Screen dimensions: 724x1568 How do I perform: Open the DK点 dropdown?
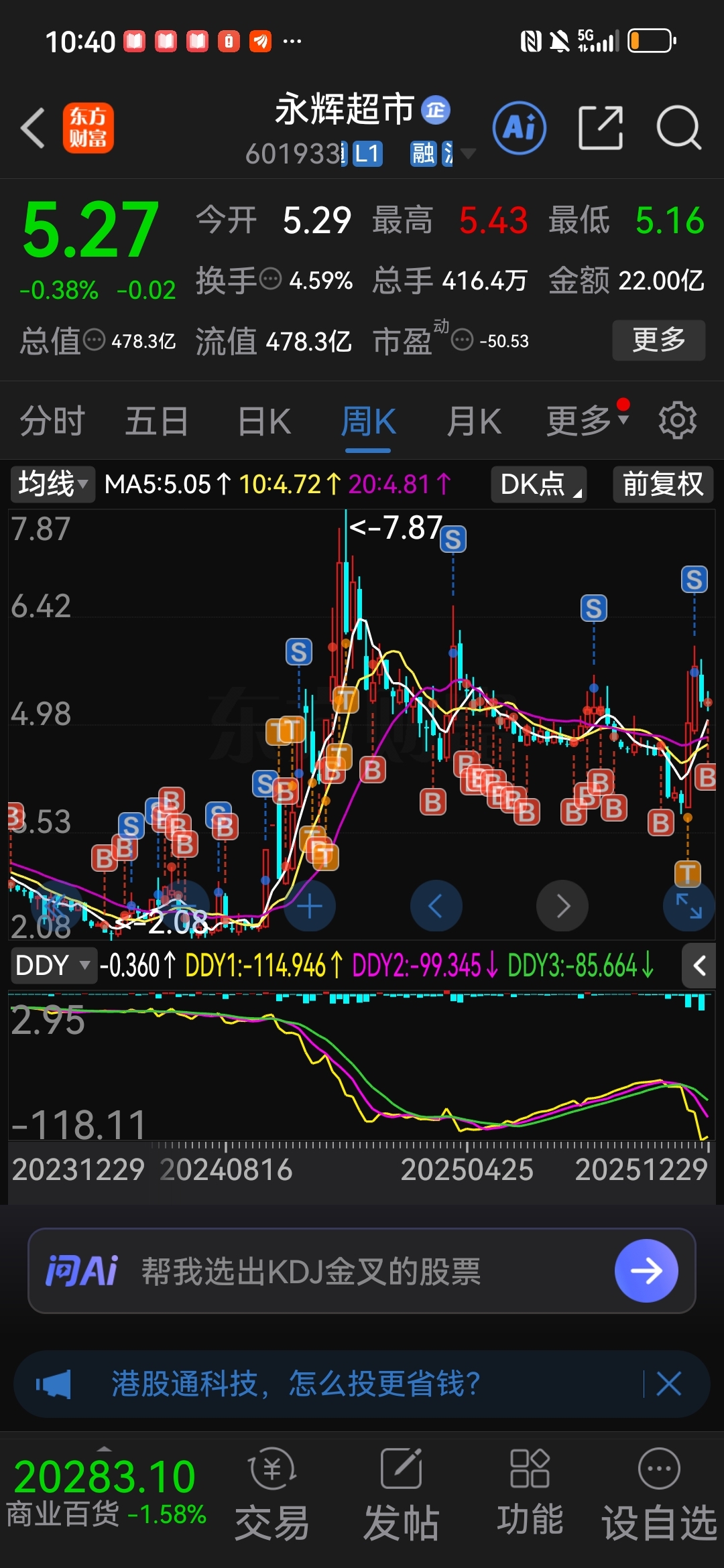tap(539, 484)
